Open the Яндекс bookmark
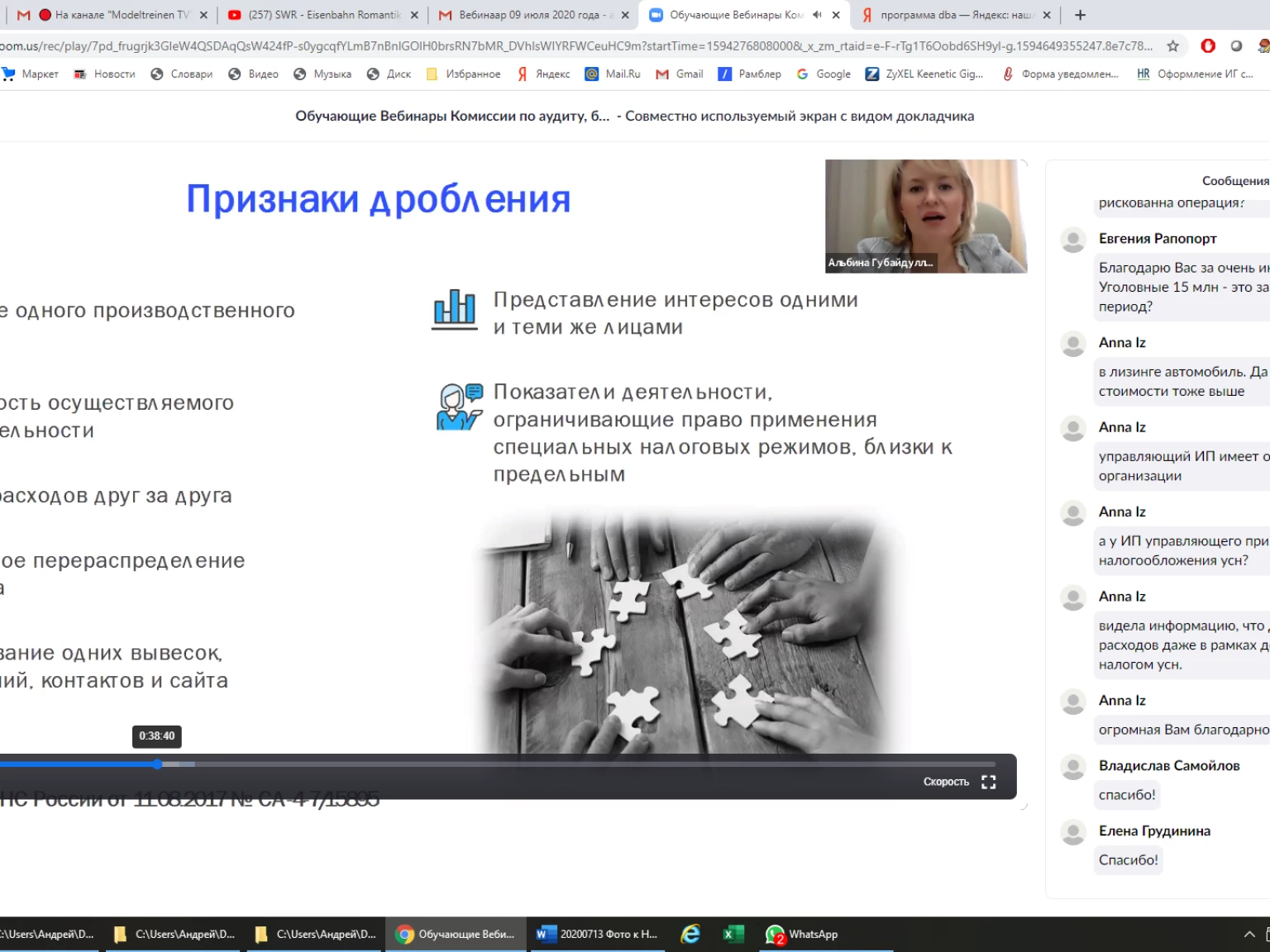Viewport: 1270px width, 952px height. click(x=543, y=74)
